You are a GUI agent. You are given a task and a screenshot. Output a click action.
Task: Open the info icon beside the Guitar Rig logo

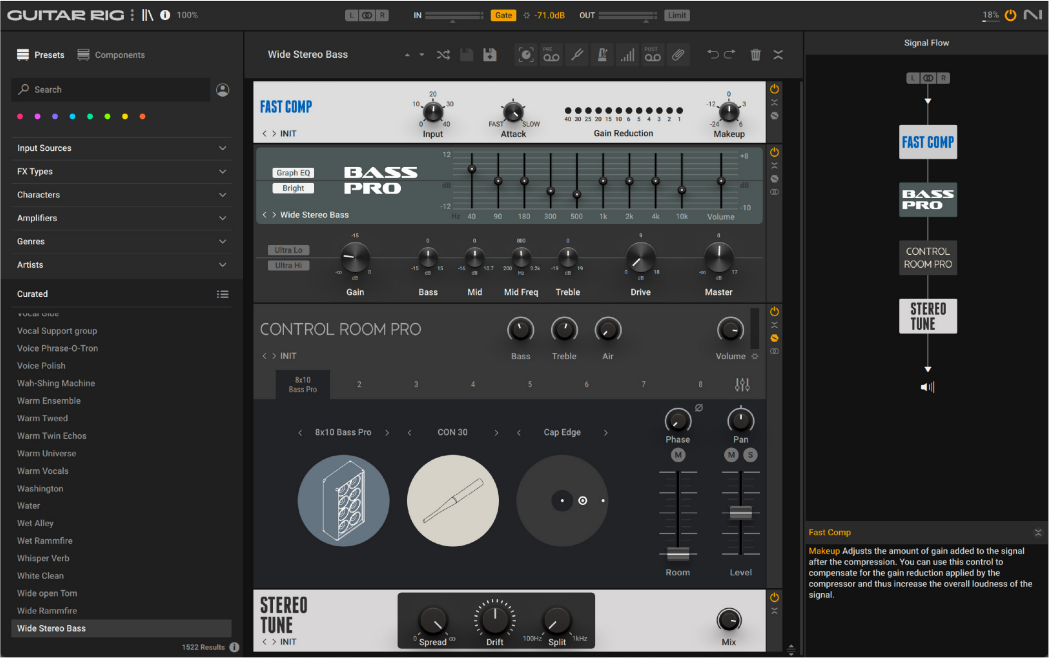click(165, 15)
